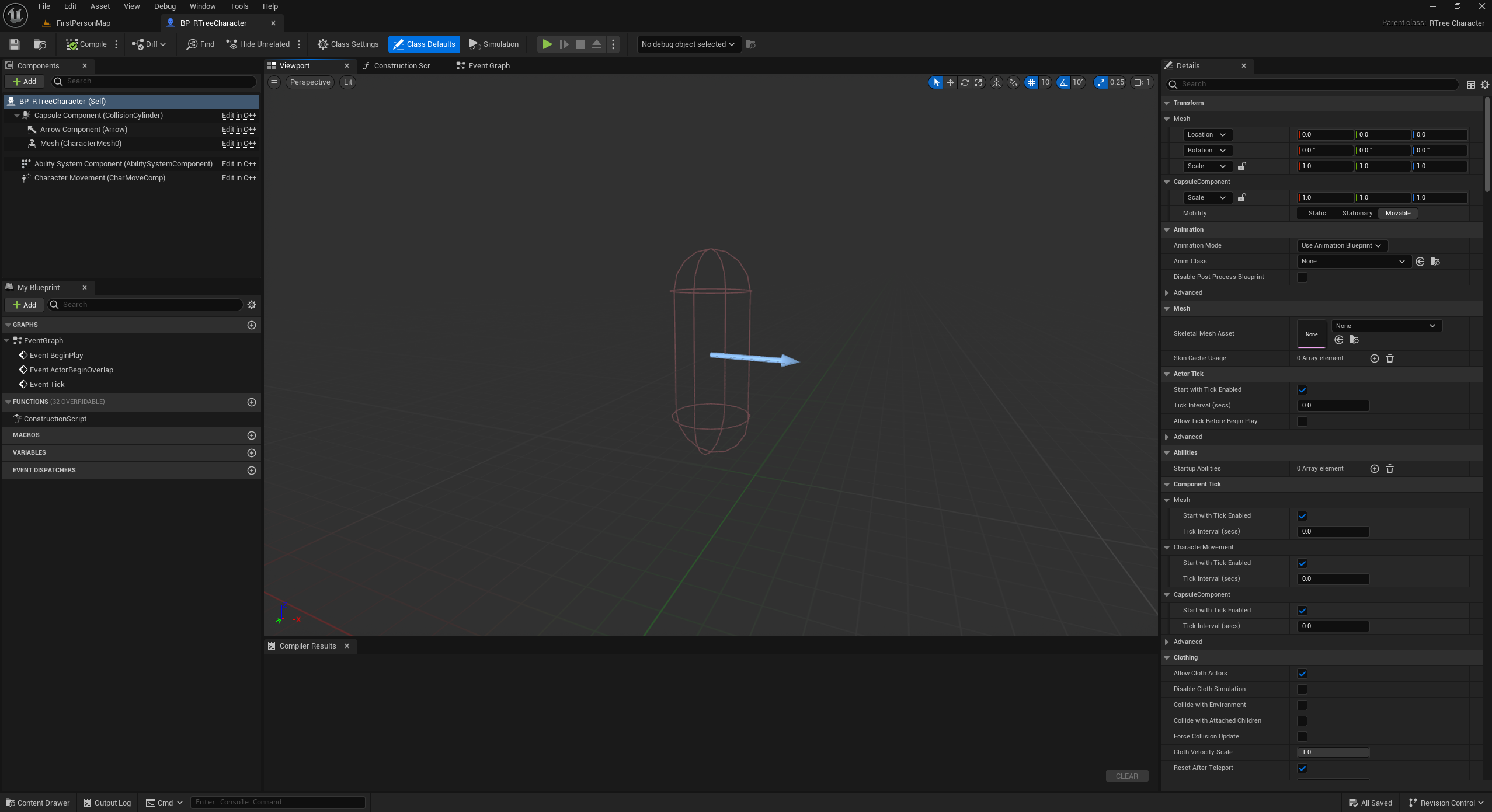The height and width of the screenshot is (812, 1492).
Task: Open RTree Character parent class link
Action: click(x=1457, y=23)
